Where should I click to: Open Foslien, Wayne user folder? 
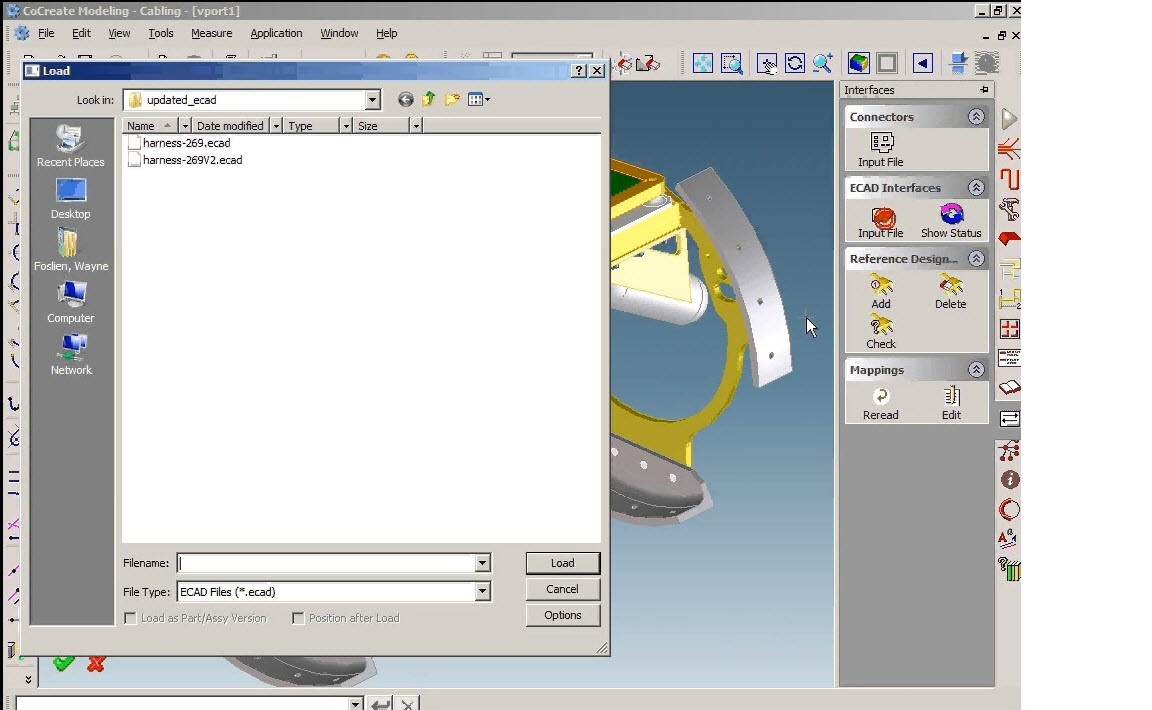click(x=71, y=250)
